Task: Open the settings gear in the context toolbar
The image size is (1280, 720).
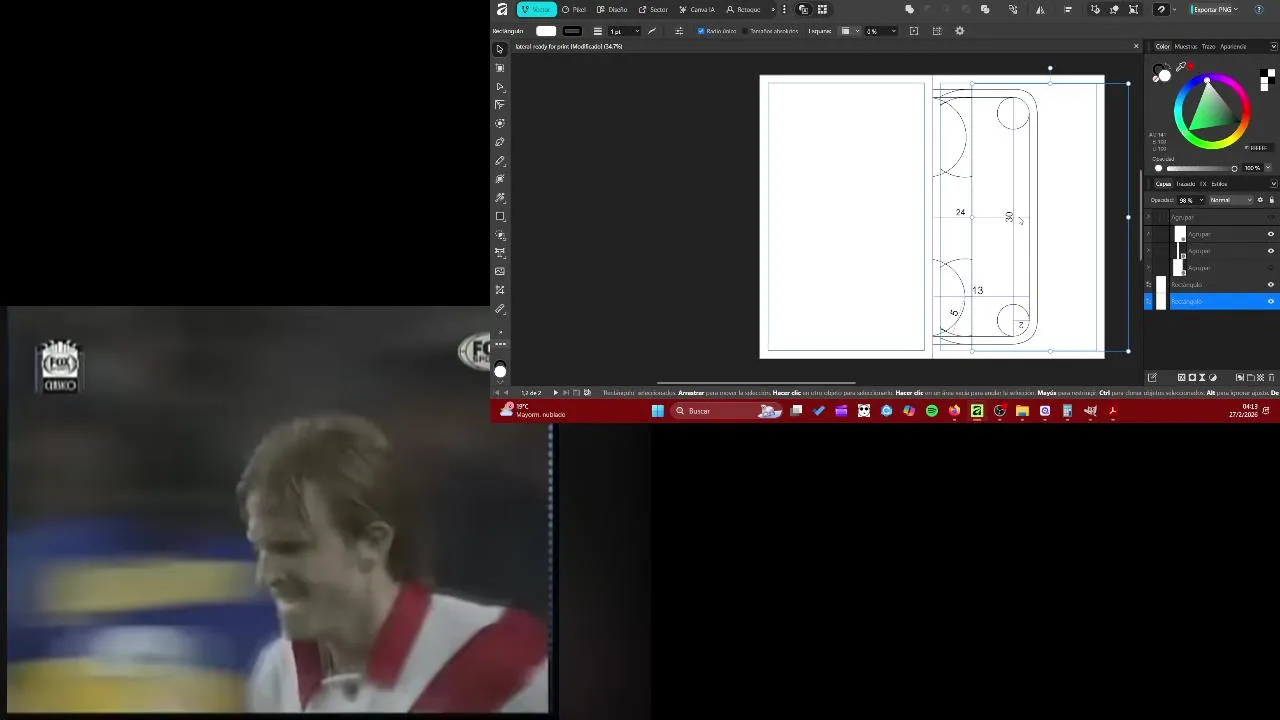Action: point(960,31)
